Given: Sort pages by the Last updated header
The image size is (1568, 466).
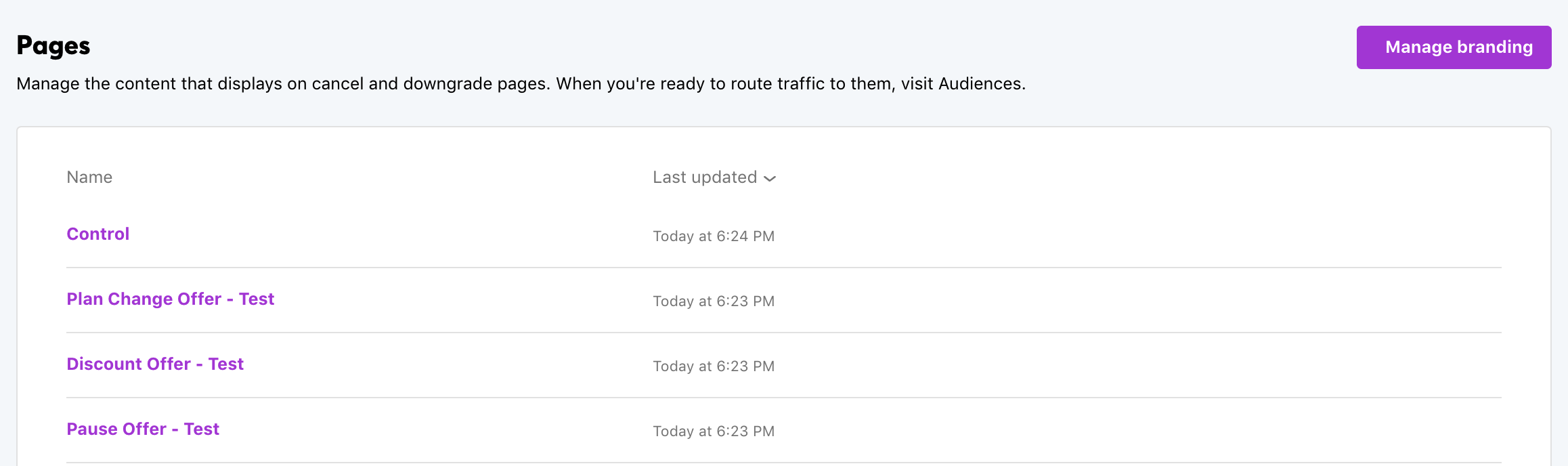Looking at the screenshot, I should pyautogui.click(x=704, y=177).
